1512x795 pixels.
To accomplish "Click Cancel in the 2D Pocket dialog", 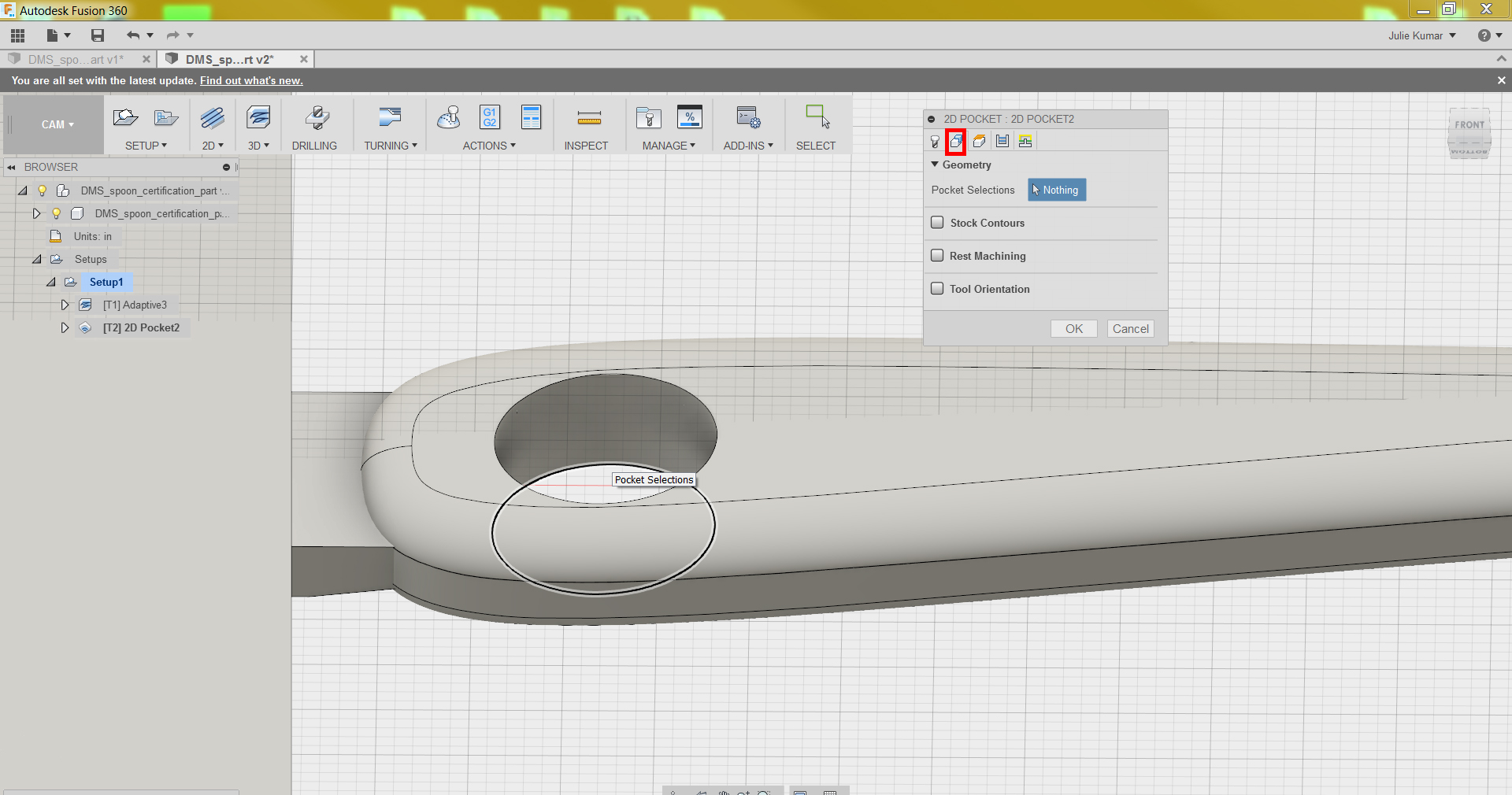I will point(1131,329).
